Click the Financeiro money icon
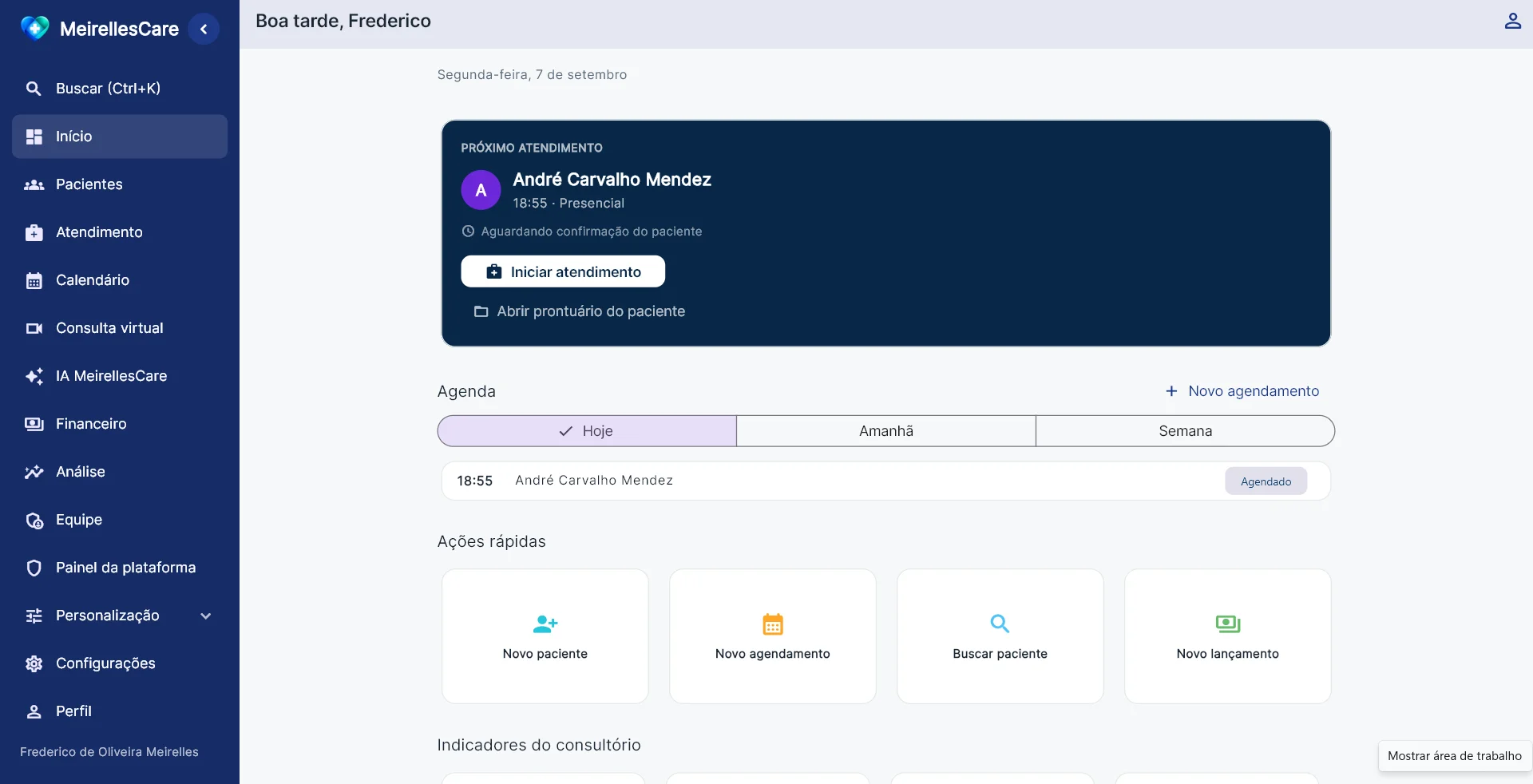Screen dimensions: 1533x784 (34, 424)
